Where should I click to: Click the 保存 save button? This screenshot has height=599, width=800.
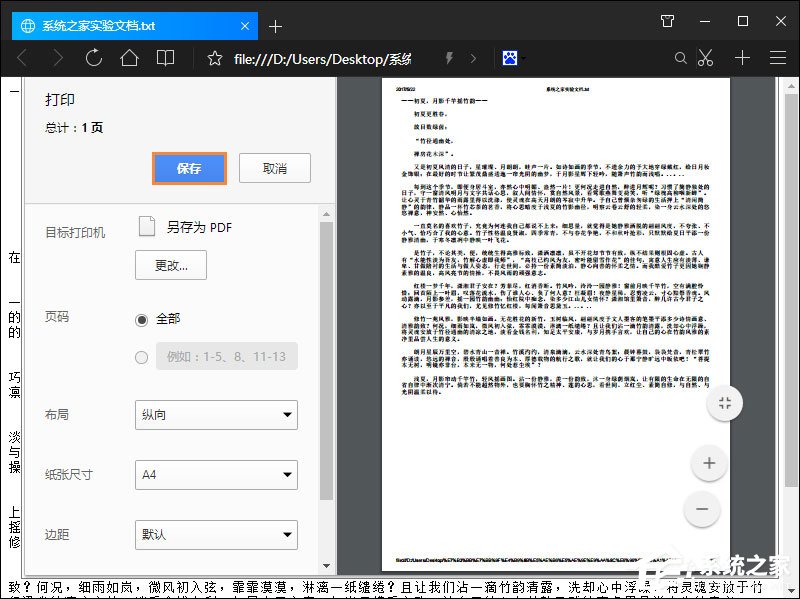(x=189, y=168)
